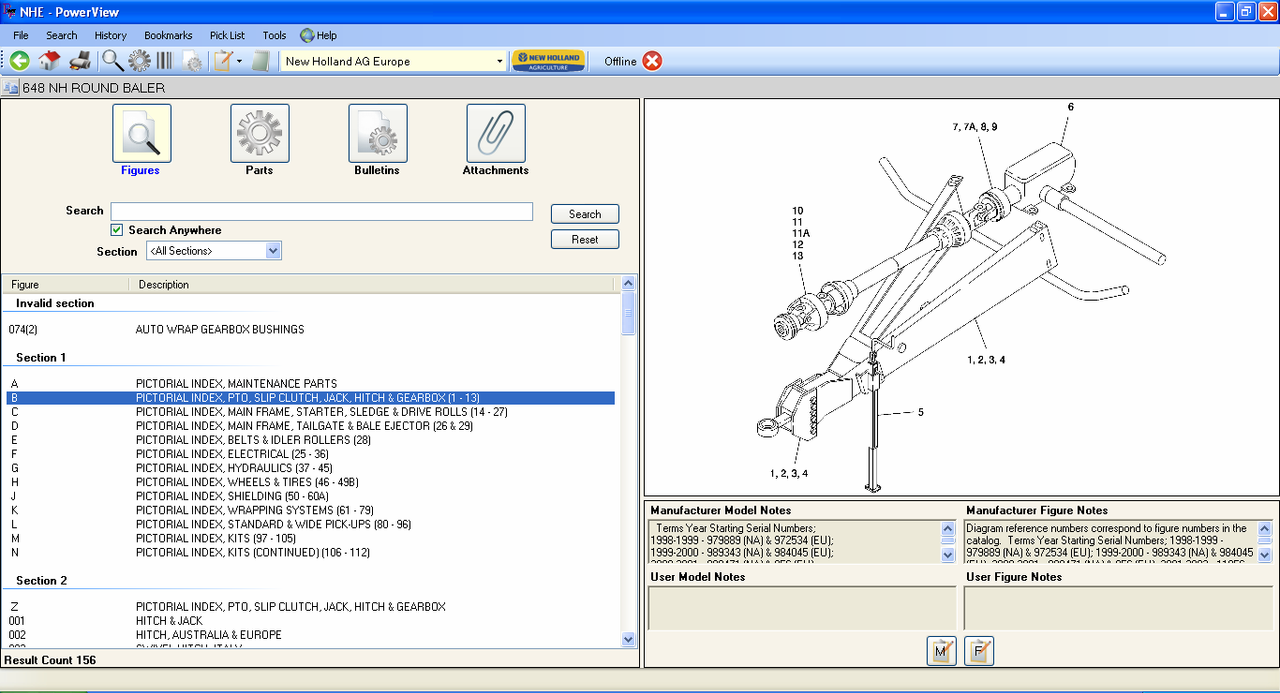The width and height of the screenshot is (1280, 693).
Task: Select PICTORIAL INDEX, WHEELS & TIRES row
Action: pyautogui.click(x=311, y=482)
